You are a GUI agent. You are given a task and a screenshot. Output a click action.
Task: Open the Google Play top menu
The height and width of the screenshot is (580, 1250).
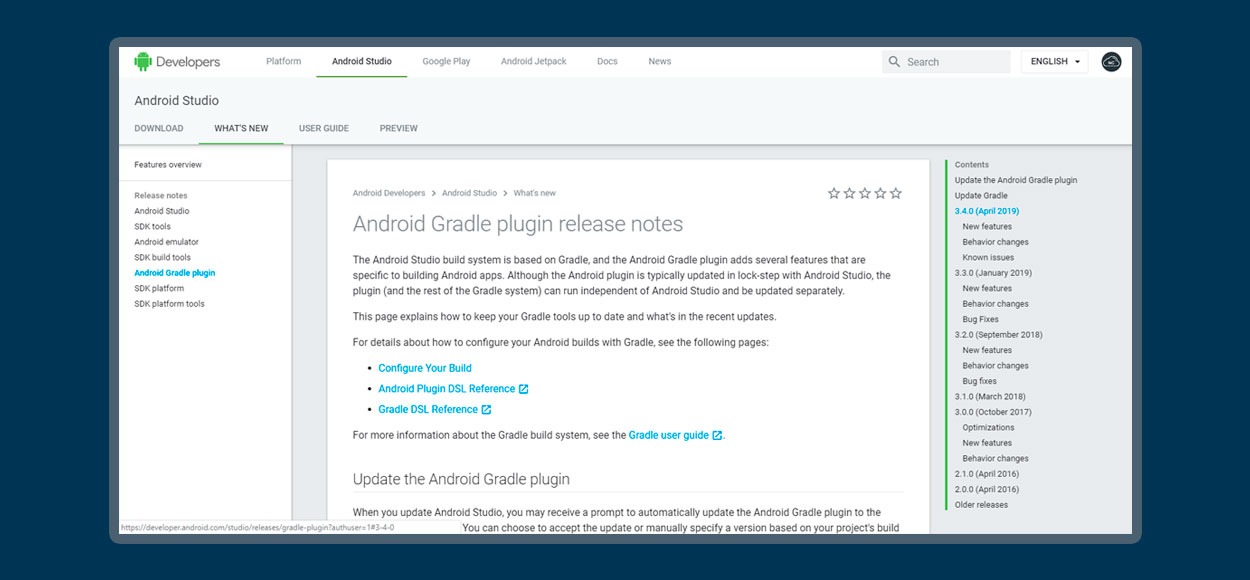(x=446, y=62)
